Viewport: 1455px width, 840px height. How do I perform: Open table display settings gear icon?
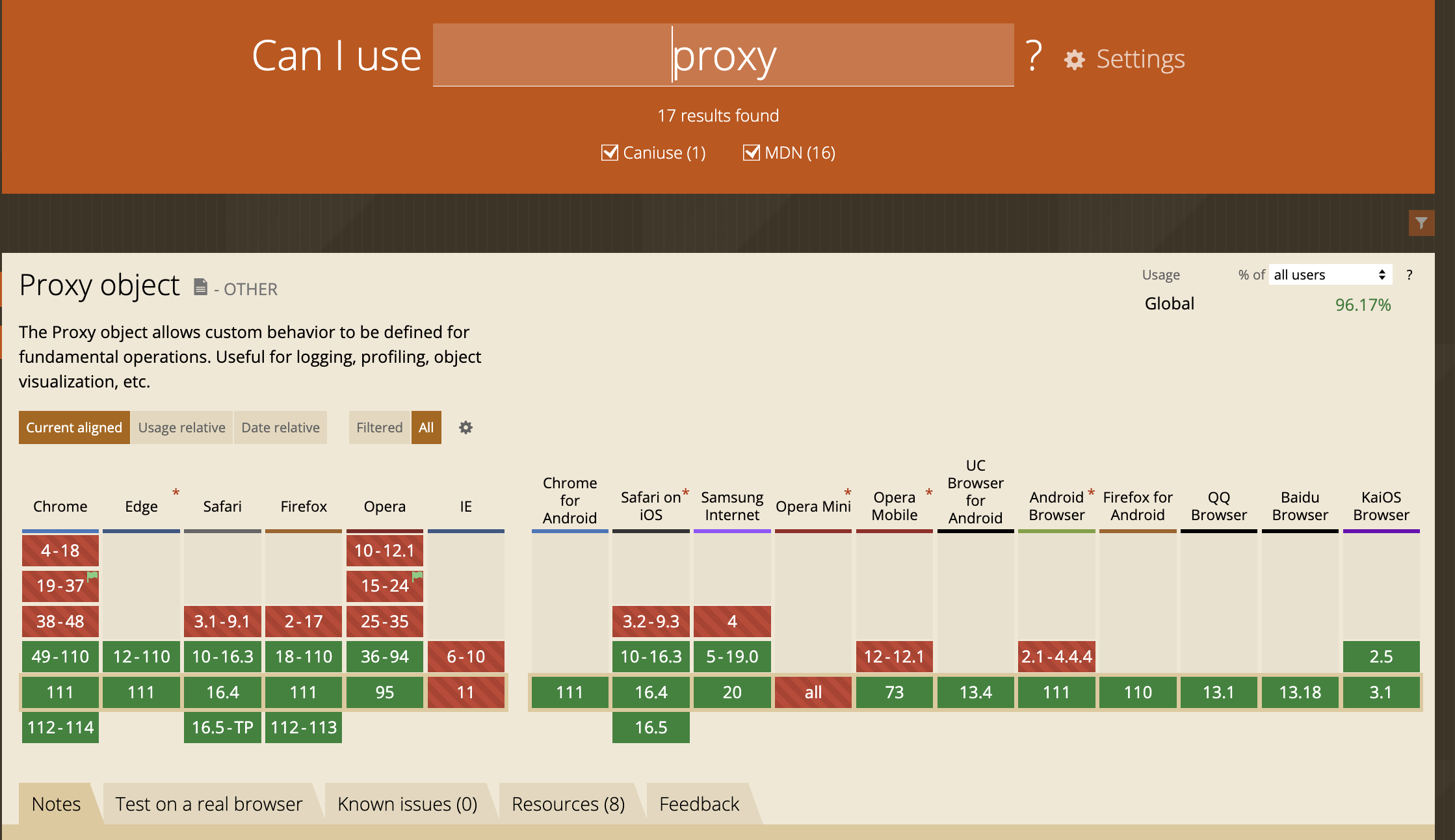pos(465,427)
